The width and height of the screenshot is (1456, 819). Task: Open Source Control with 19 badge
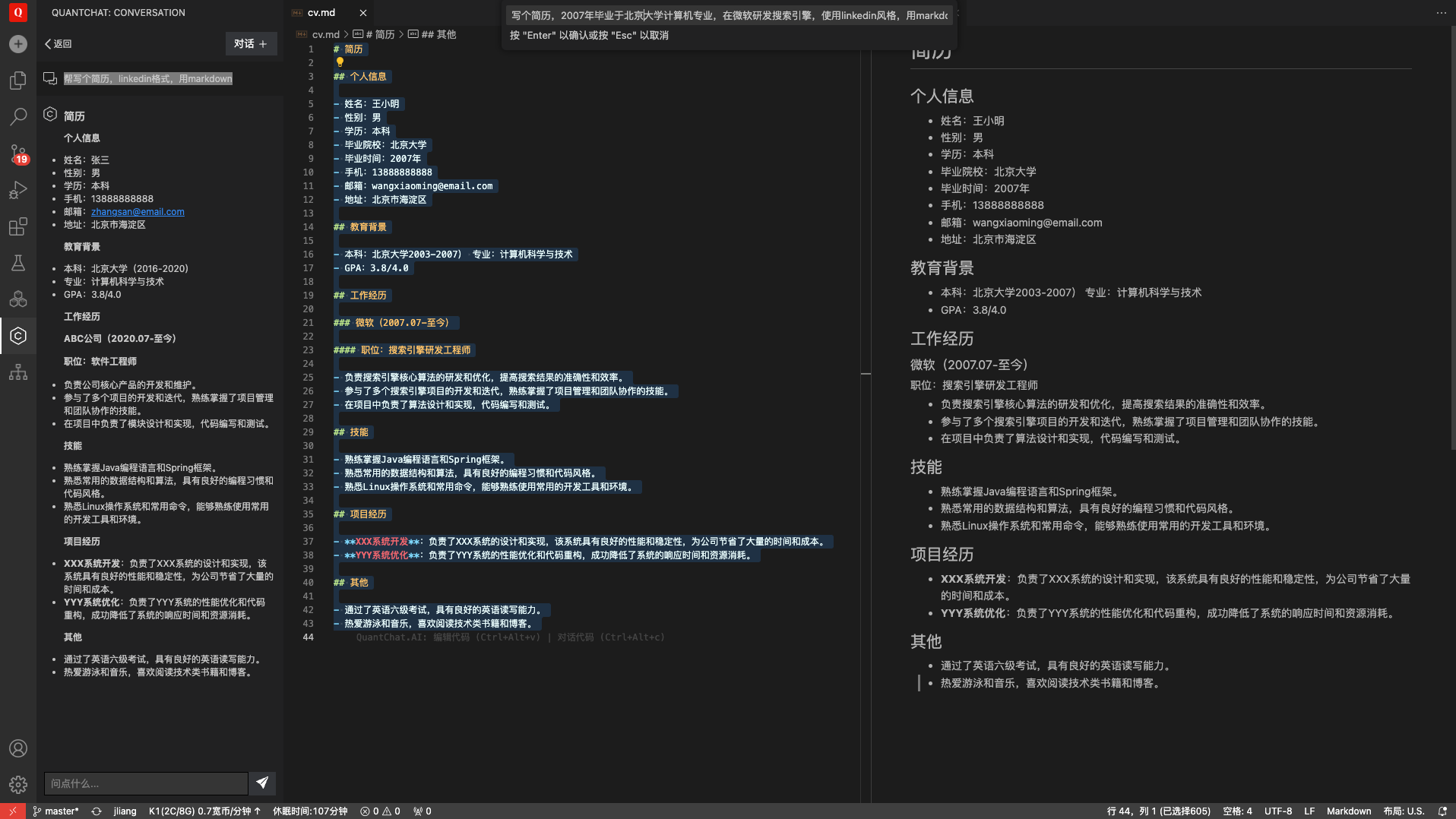pos(18,153)
